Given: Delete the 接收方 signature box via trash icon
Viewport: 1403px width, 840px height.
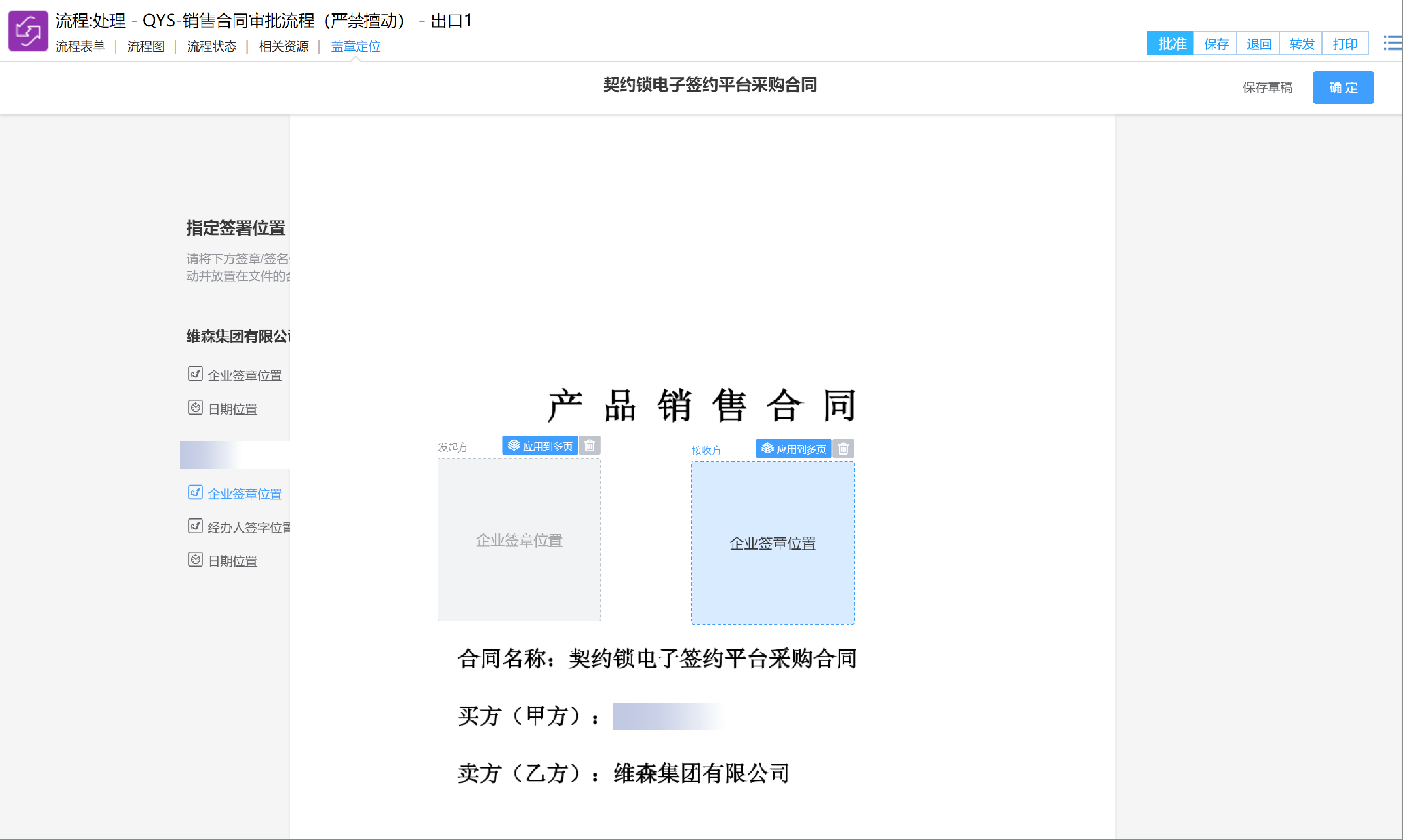Looking at the screenshot, I should tap(843, 449).
